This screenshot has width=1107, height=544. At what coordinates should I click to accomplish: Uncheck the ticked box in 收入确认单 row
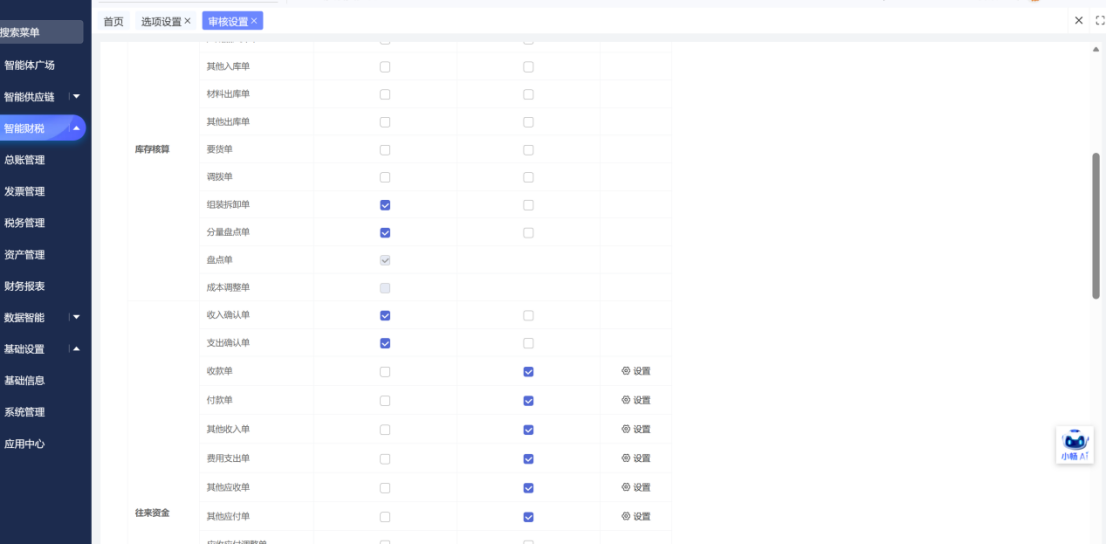pos(385,315)
